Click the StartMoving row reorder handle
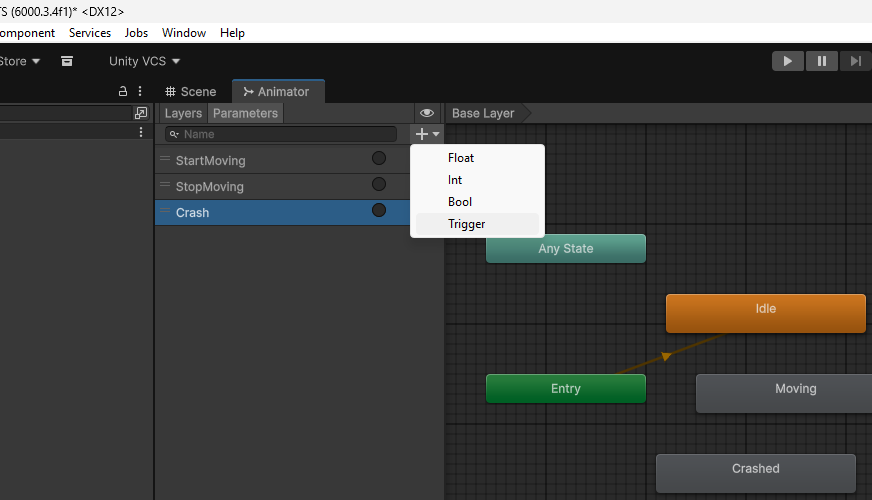 coord(165,159)
